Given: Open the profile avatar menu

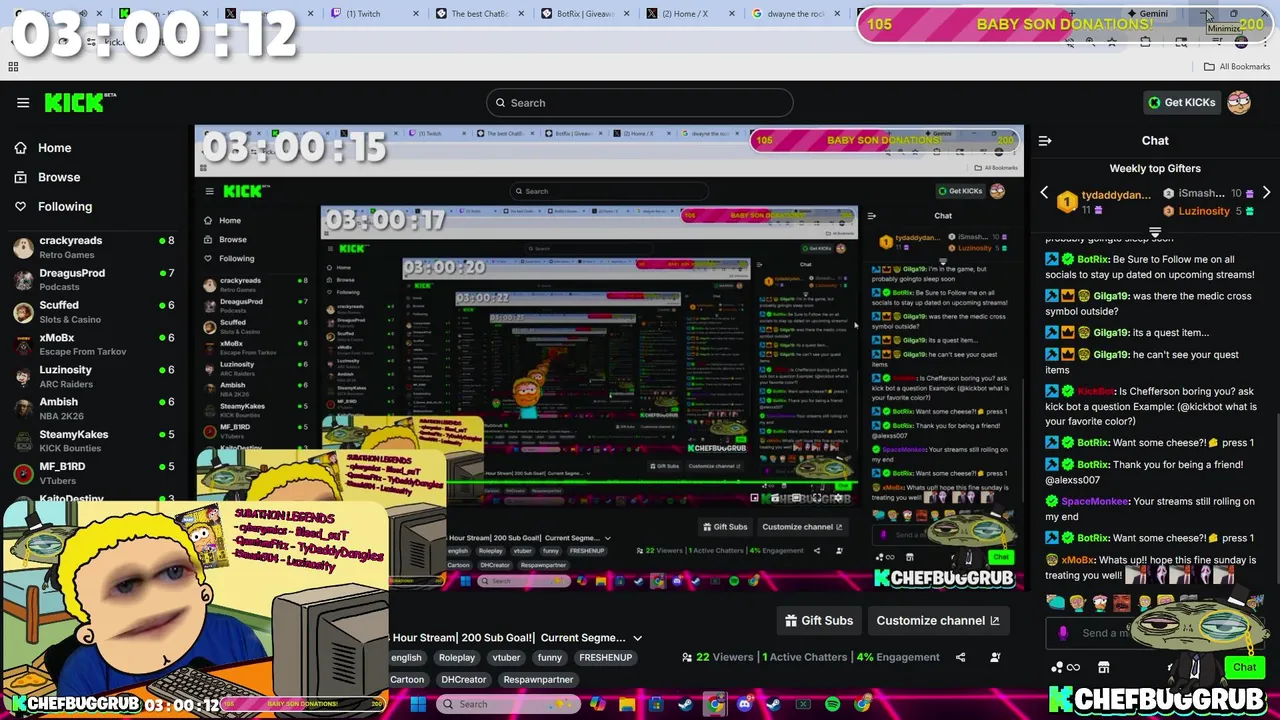Looking at the screenshot, I should (x=1239, y=102).
